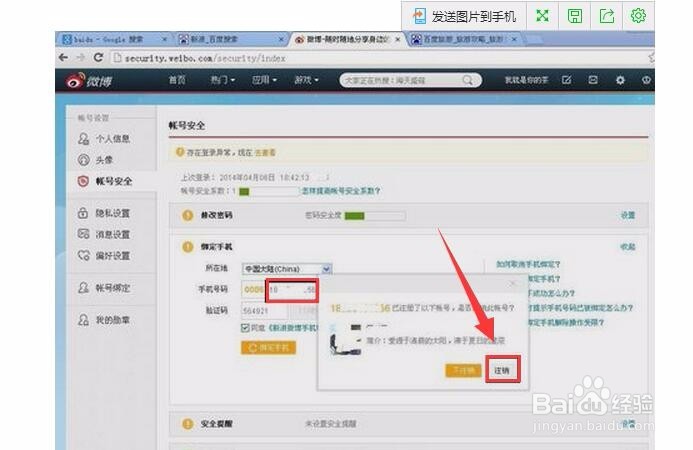Click the password strength bar
The width and height of the screenshot is (693, 450).
point(375,216)
